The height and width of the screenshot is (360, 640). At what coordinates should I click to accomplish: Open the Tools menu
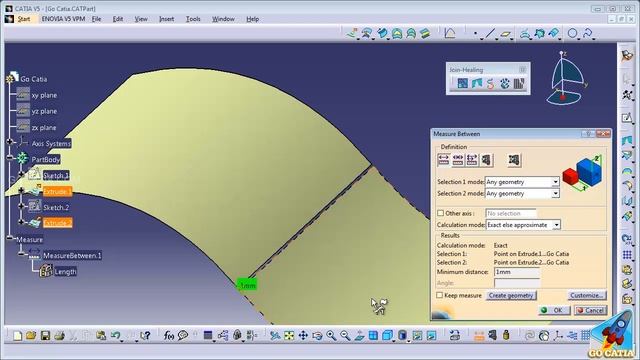193,19
